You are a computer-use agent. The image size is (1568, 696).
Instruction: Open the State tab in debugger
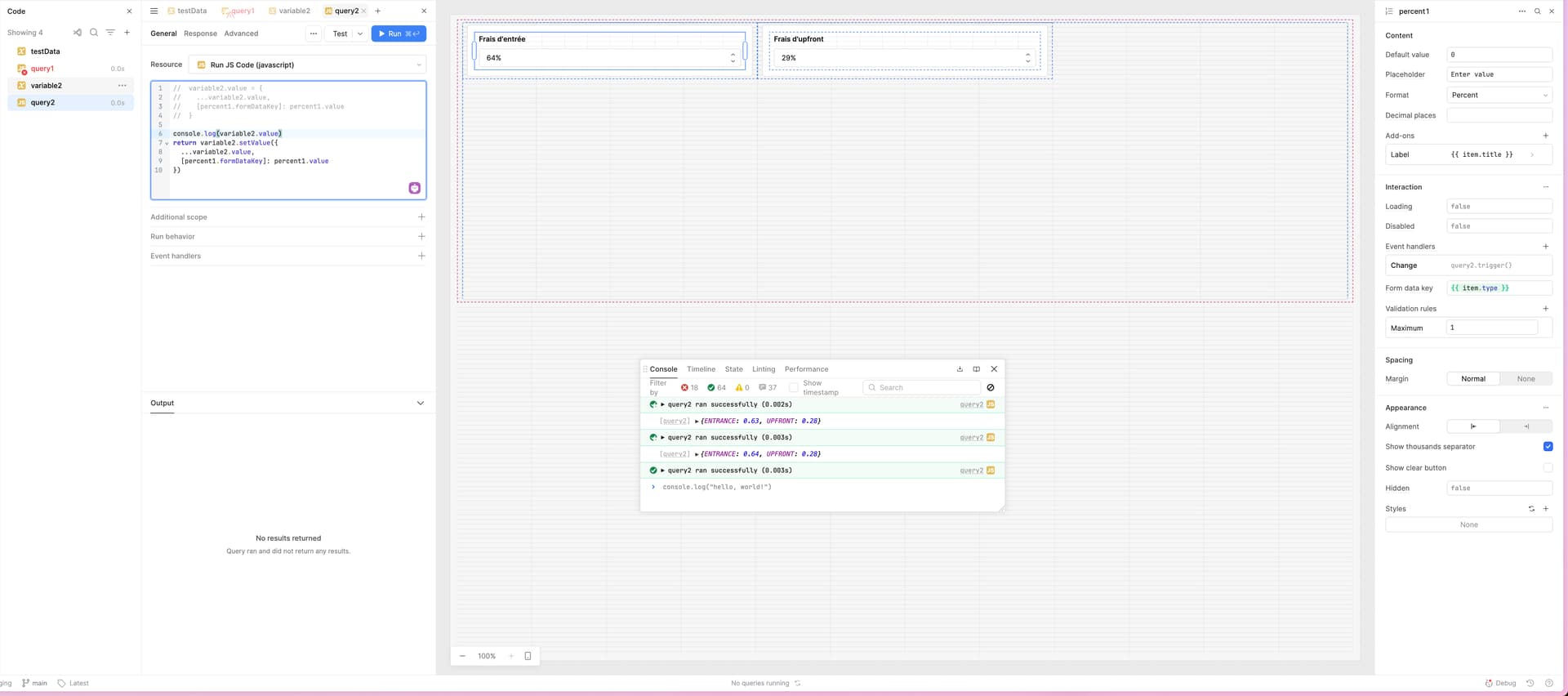coord(733,369)
